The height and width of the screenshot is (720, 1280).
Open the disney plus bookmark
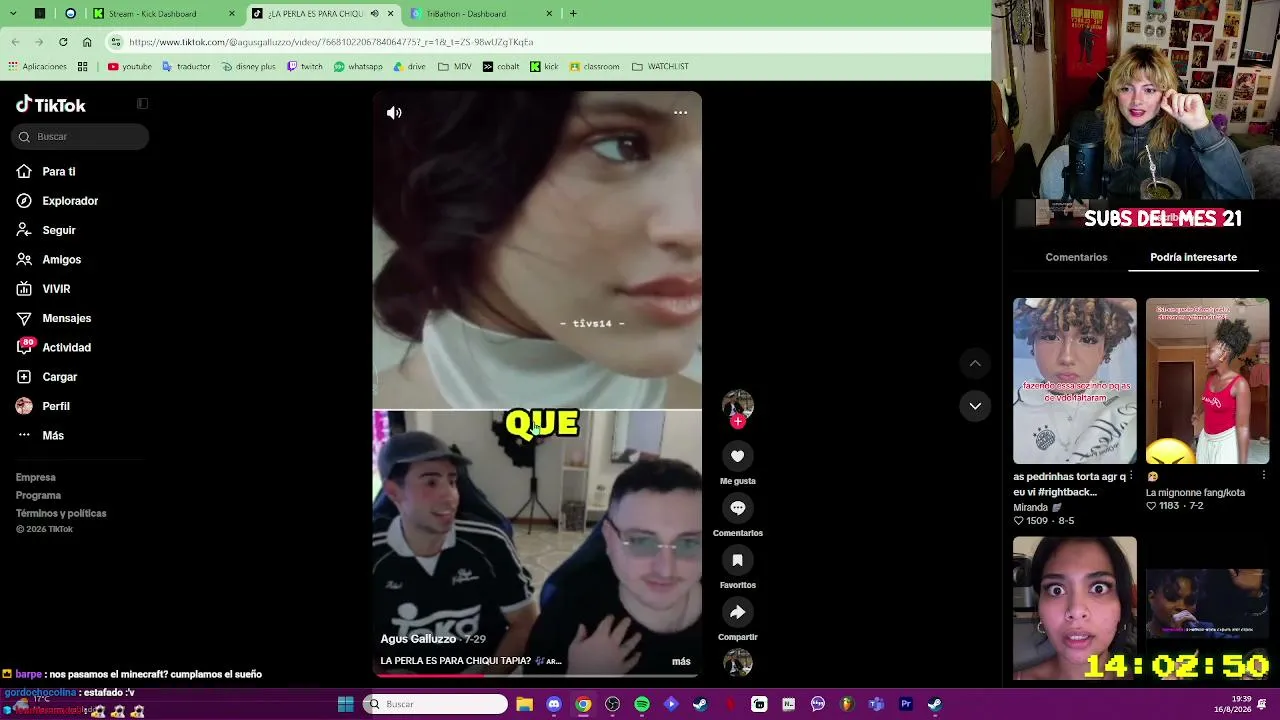pos(248,67)
